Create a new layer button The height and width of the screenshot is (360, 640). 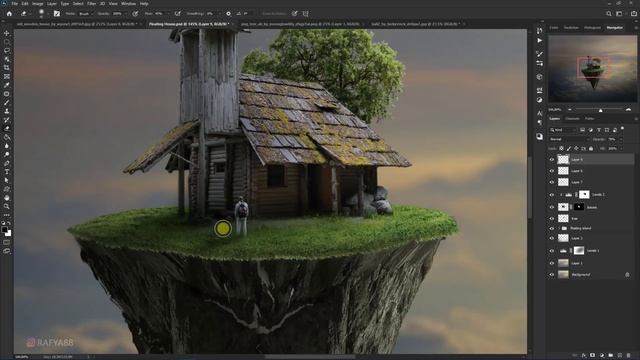tap(620, 356)
